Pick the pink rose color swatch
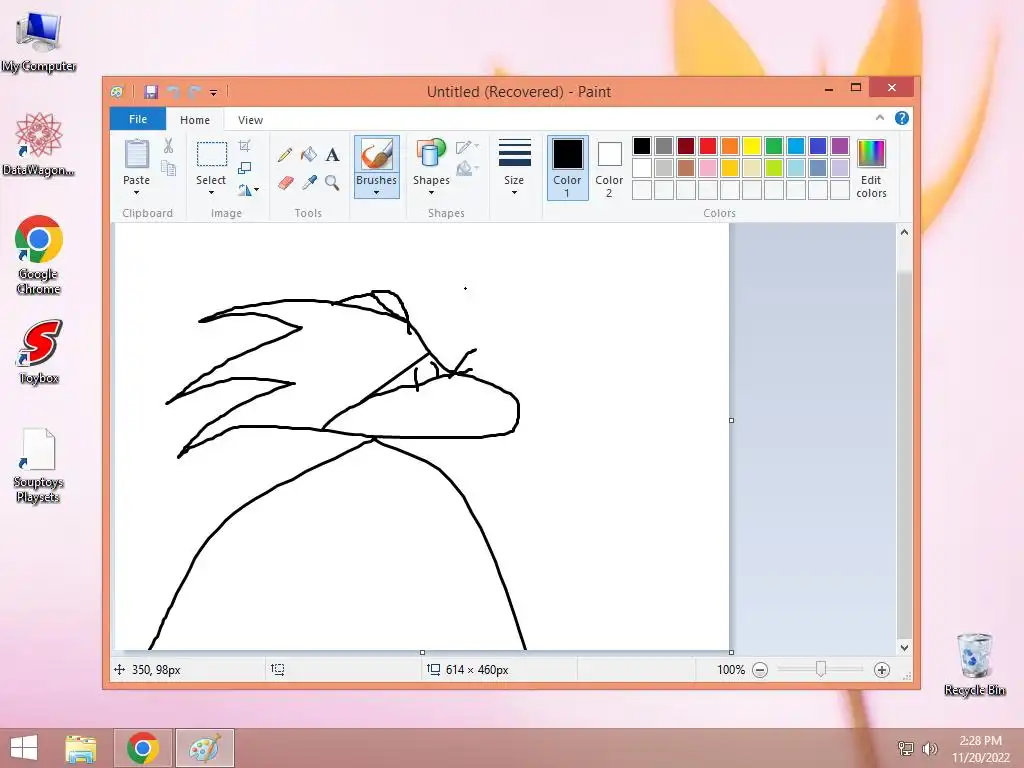Viewport: 1024px width, 768px height. [x=708, y=168]
